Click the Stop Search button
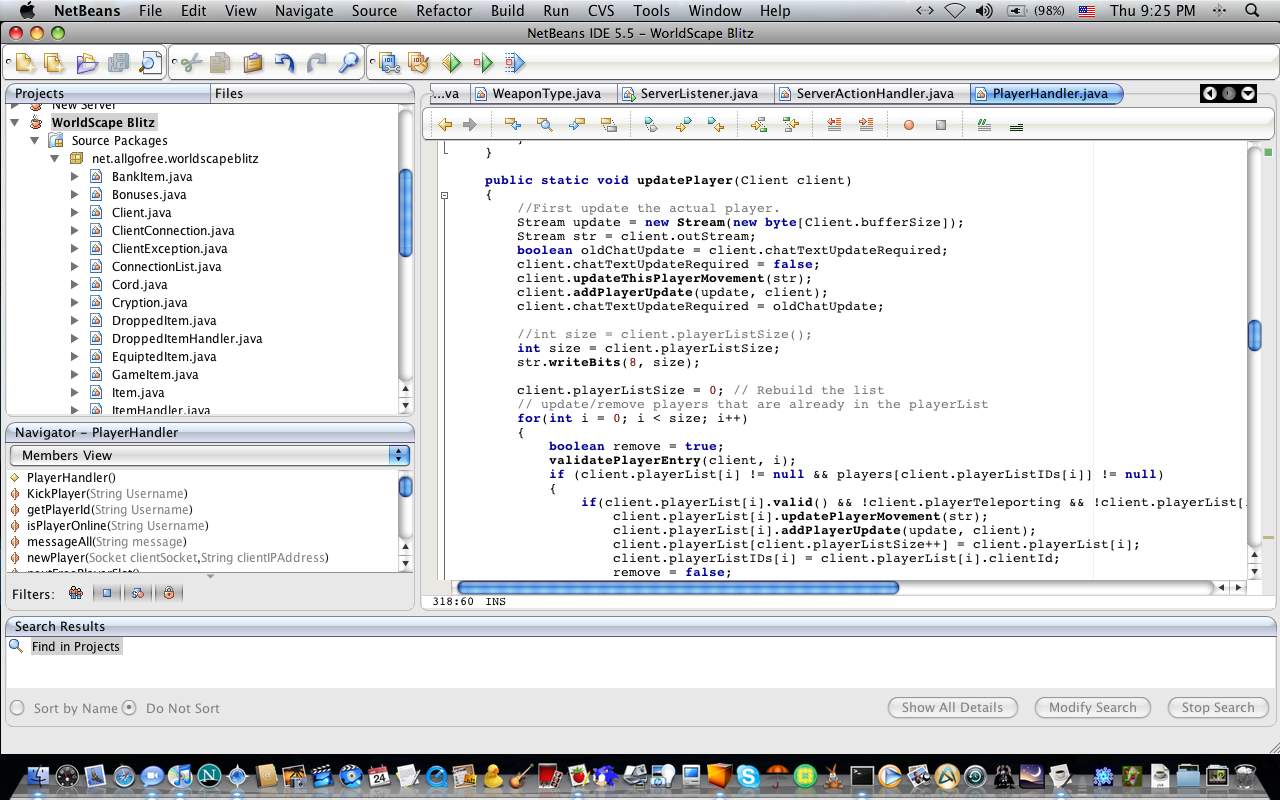 coord(1217,707)
